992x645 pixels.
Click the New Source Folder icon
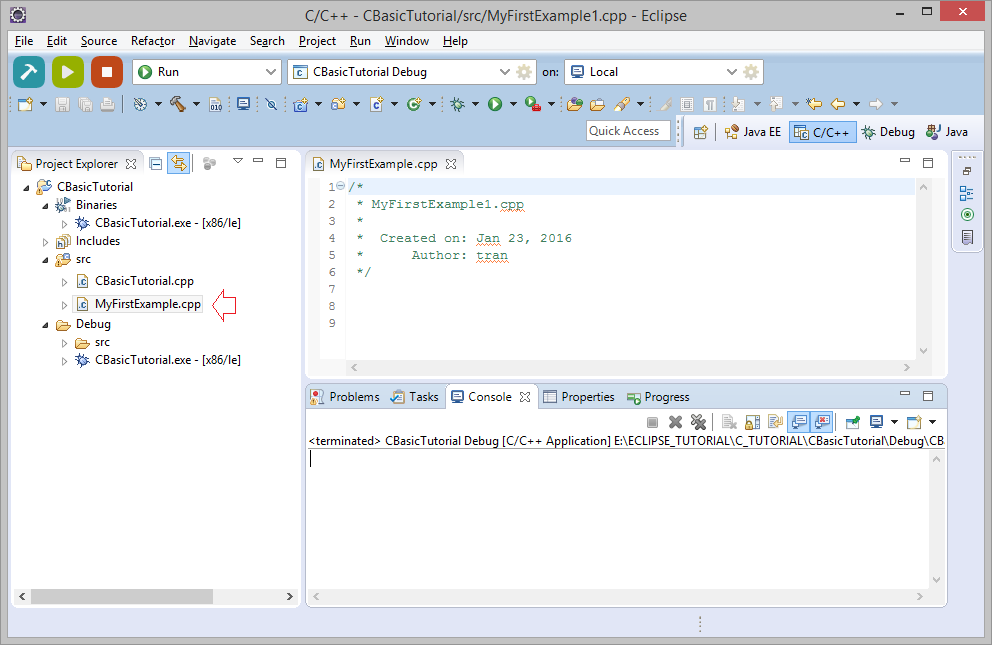tap(338, 104)
